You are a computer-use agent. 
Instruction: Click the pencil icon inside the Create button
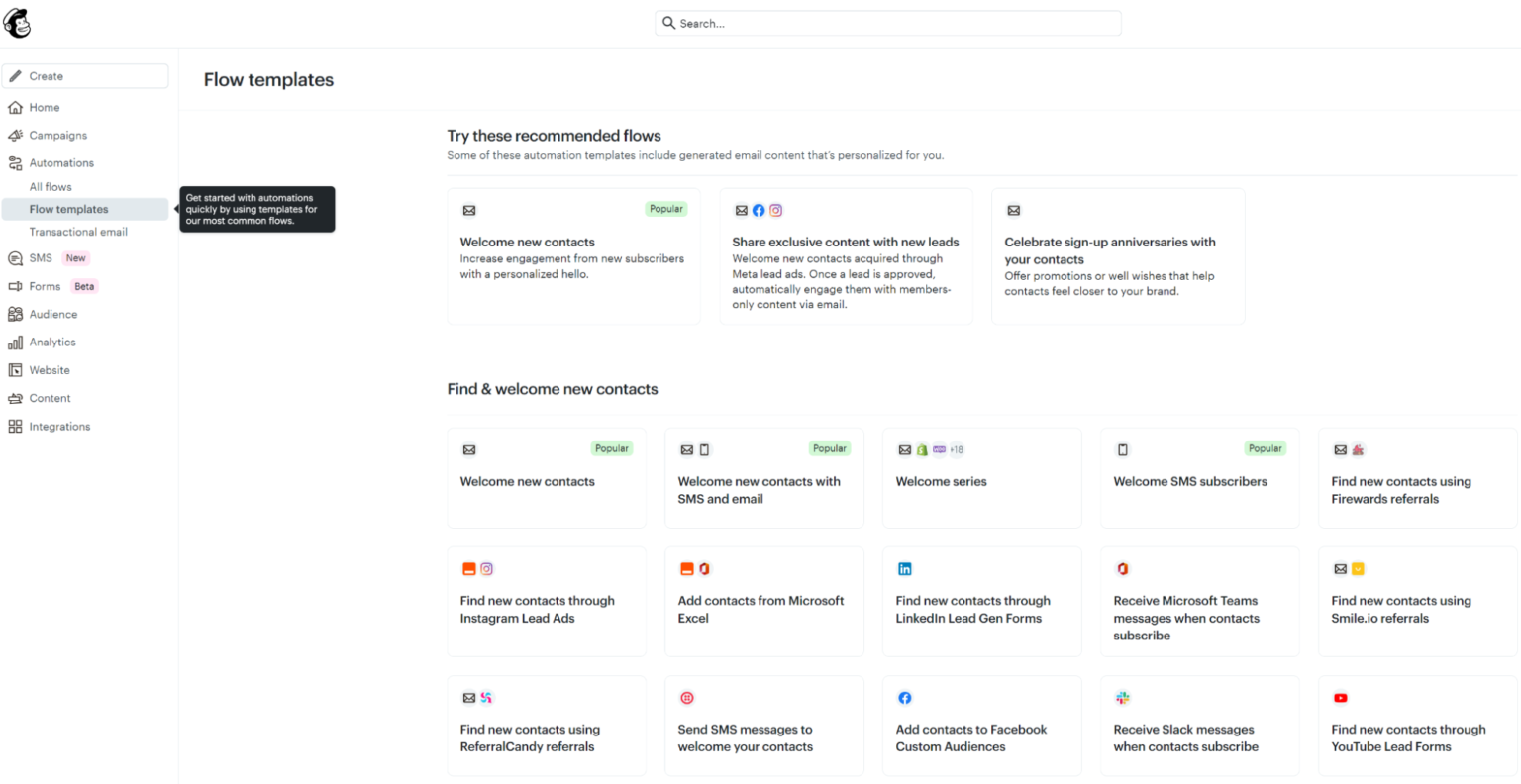(x=15, y=75)
